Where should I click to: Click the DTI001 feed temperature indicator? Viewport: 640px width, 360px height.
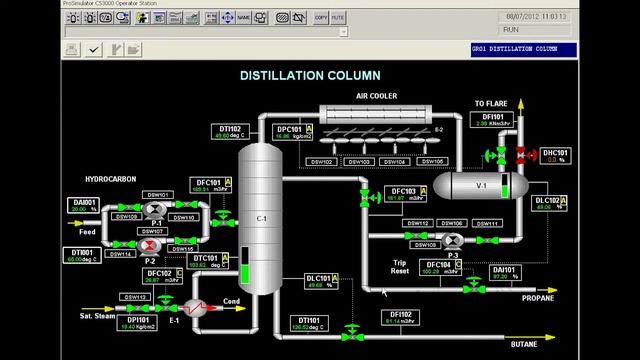(x=82, y=256)
